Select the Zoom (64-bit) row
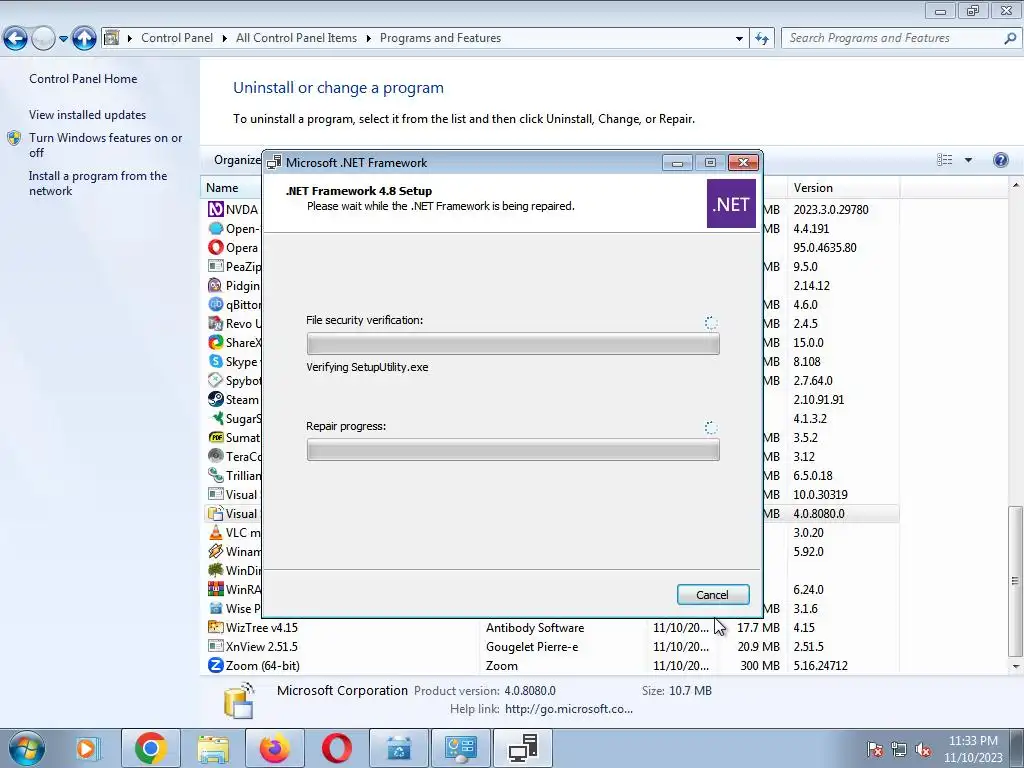1024x768 pixels. pos(552,665)
